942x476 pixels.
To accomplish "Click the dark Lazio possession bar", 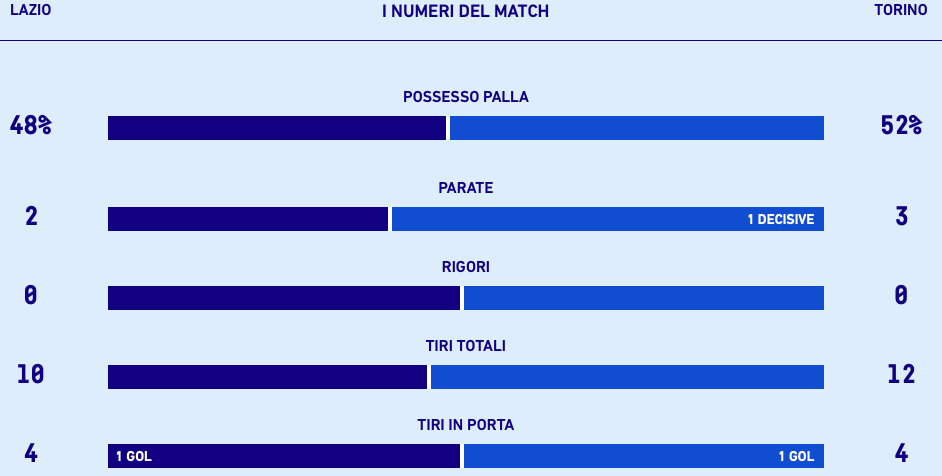I will tap(277, 128).
